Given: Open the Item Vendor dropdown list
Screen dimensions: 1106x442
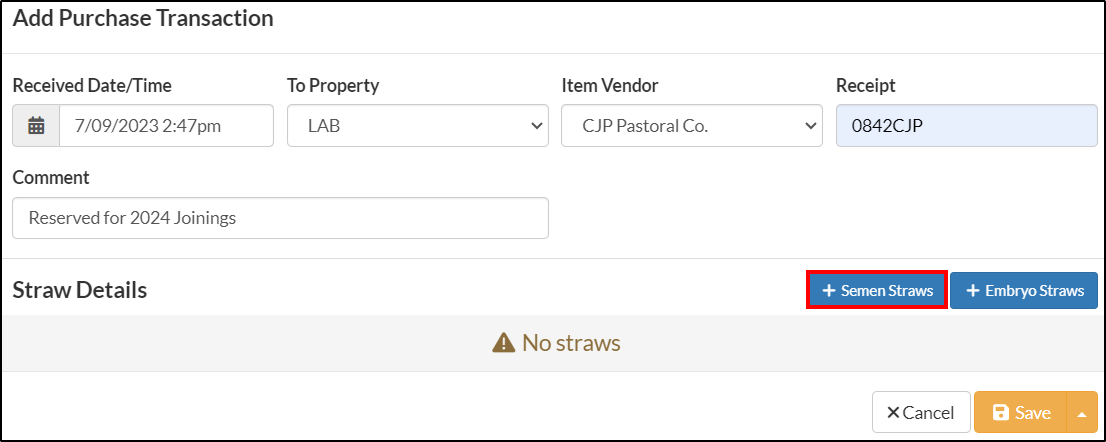Looking at the screenshot, I should (692, 126).
